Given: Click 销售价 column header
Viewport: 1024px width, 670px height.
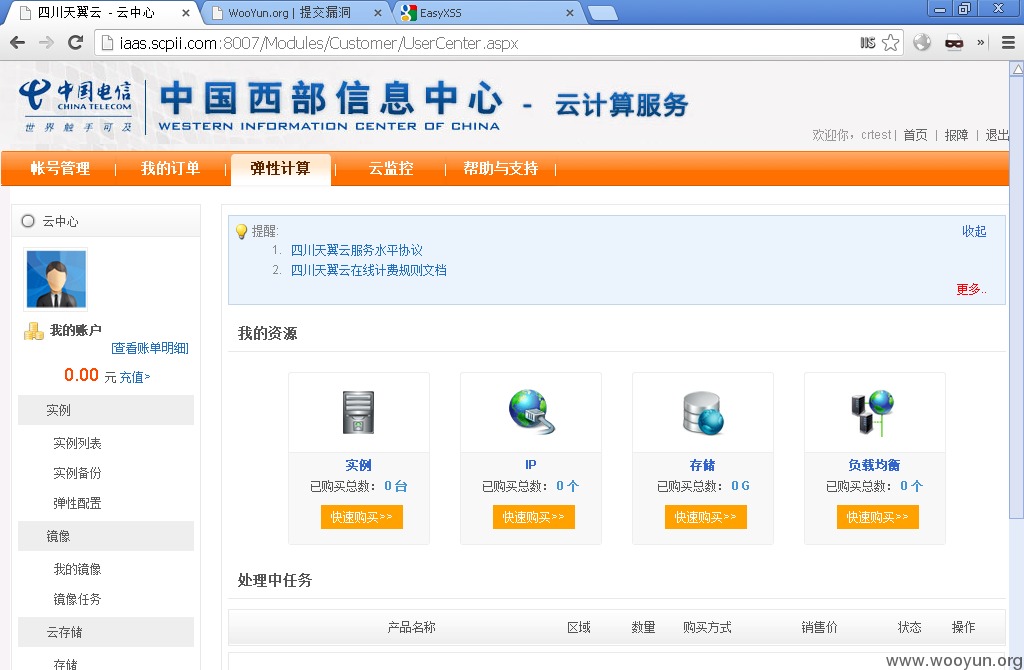Looking at the screenshot, I should pyautogui.click(x=819, y=628).
